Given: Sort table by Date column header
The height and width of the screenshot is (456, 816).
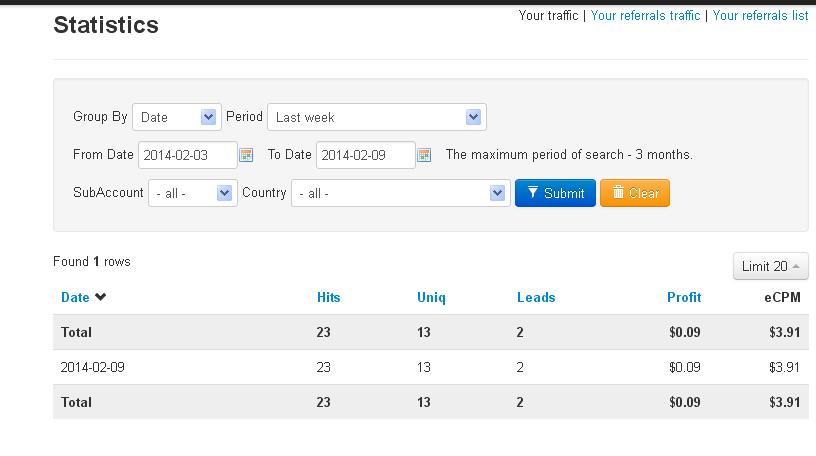Looking at the screenshot, I should [x=75, y=297].
